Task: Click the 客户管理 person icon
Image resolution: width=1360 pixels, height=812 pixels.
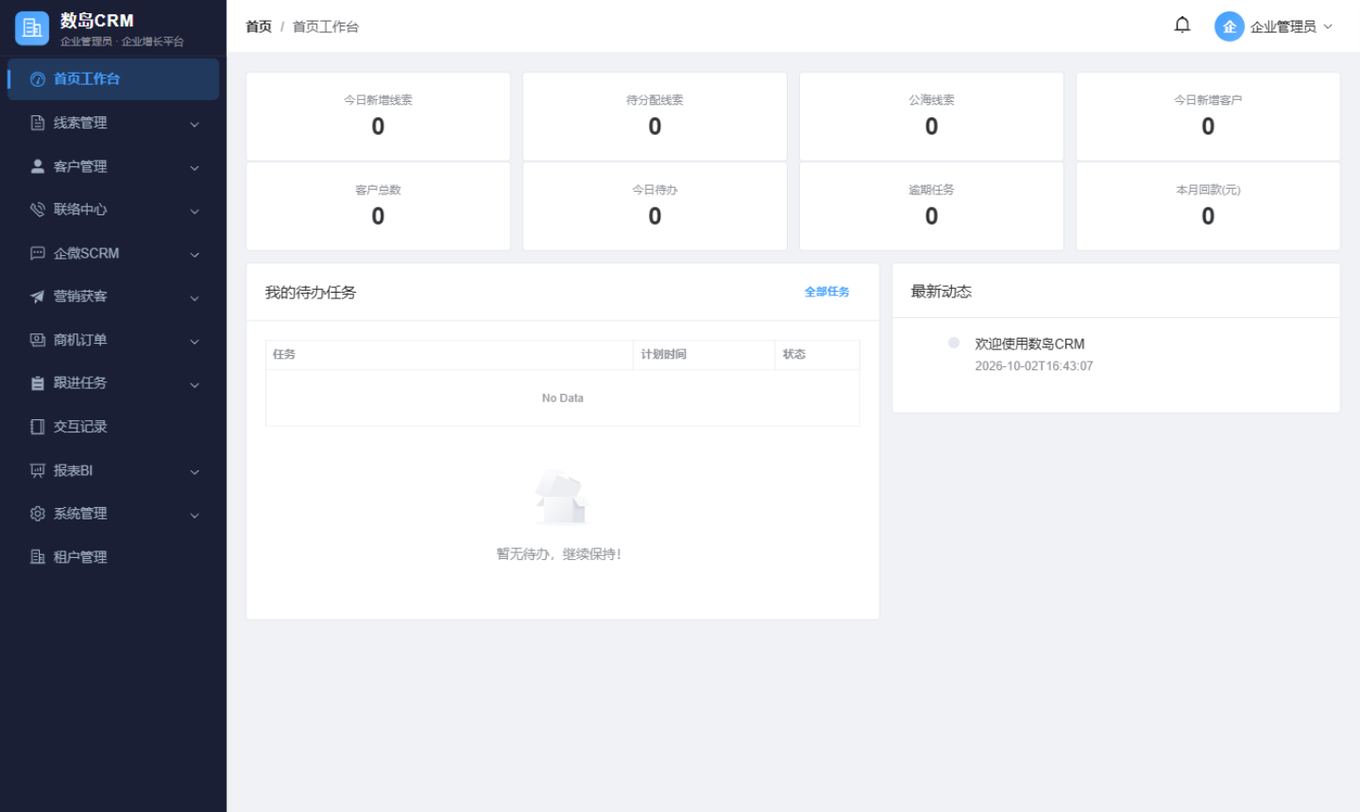Action: tap(38, 166)
